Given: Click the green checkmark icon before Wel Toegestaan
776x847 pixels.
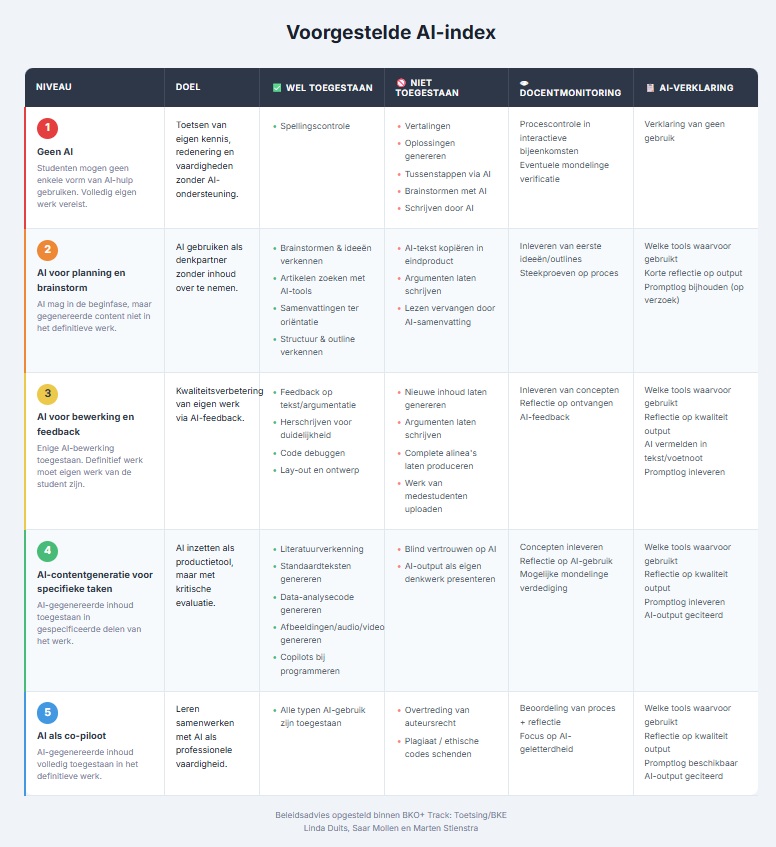Looking at the screenshot, I should 277,88.
